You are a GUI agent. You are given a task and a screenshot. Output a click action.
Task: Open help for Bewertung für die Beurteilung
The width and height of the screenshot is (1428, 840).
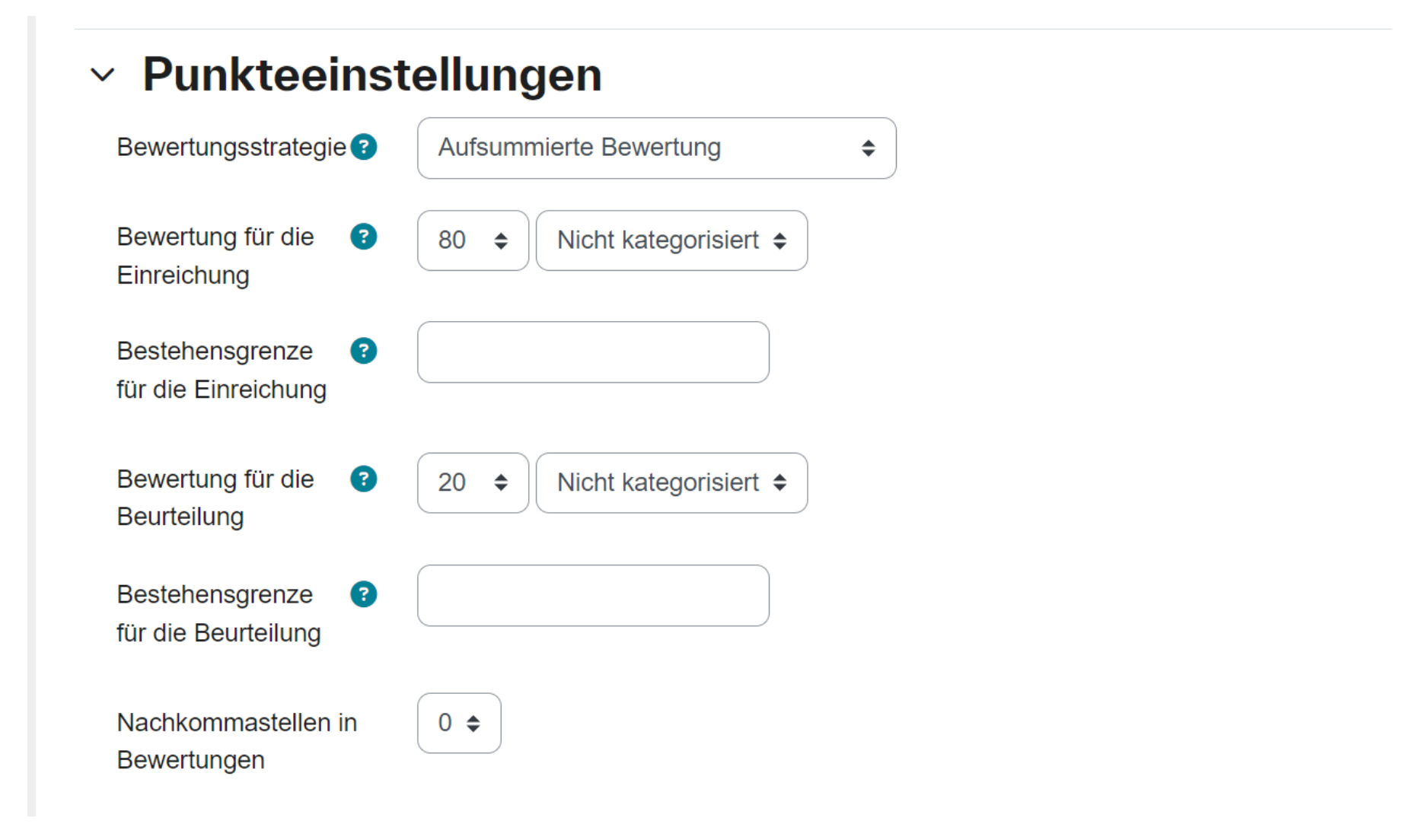pyautogui.click(x=363, y=479)
